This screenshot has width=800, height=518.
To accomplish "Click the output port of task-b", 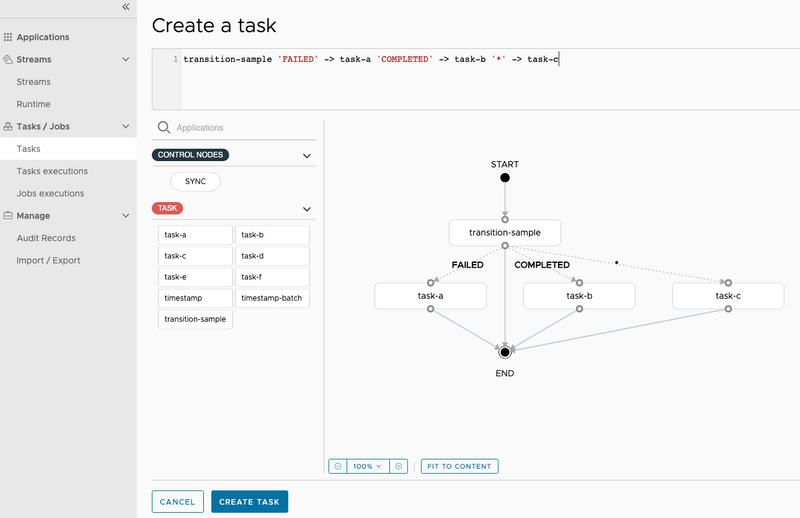I will pyautogui.click(x=579, y=309).
